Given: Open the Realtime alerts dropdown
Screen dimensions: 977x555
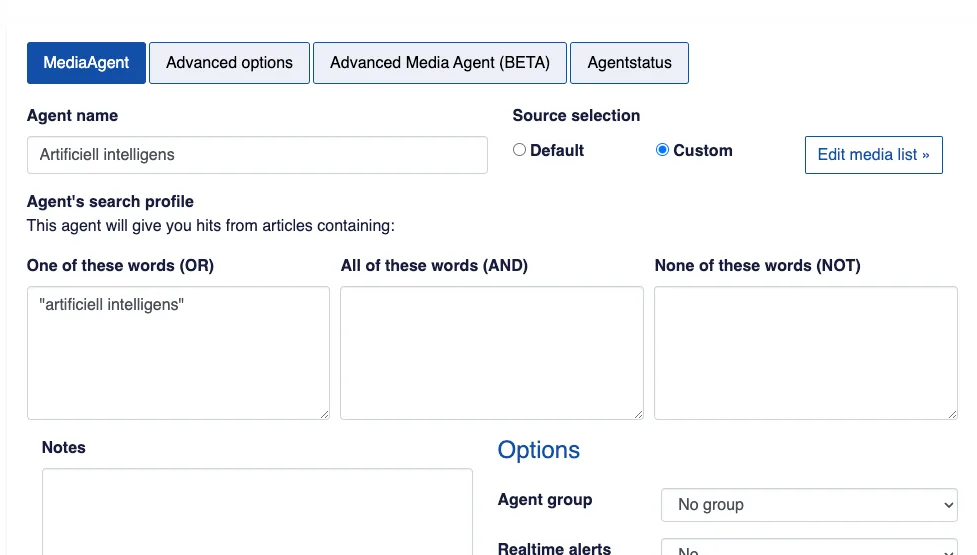Looking at the screenshot, I should 809,548.
